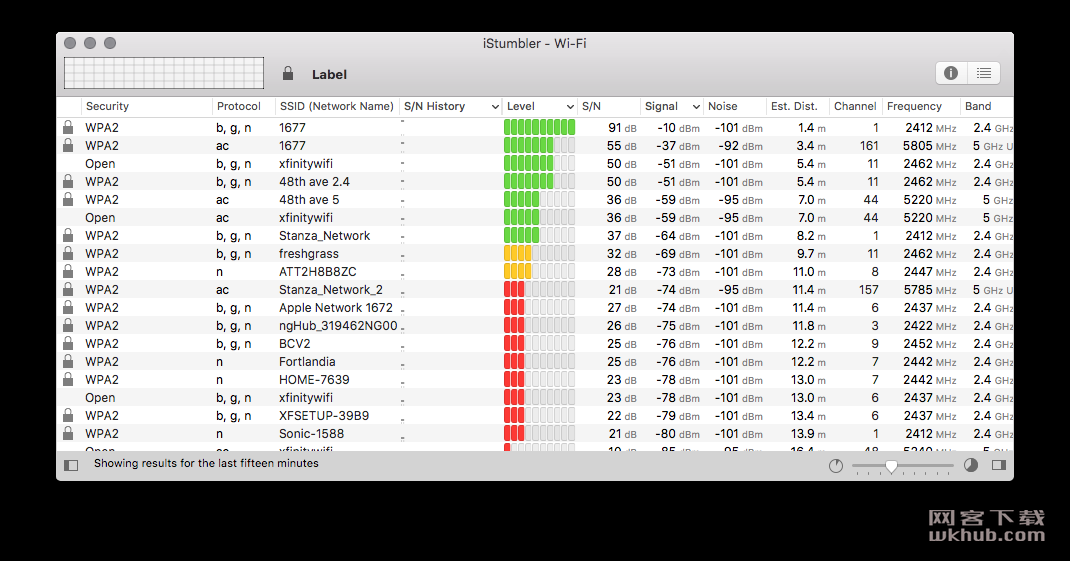Click the -80 dBm signal value
The width and height of the screenshot is (1070, 561).
coord(678,433)
